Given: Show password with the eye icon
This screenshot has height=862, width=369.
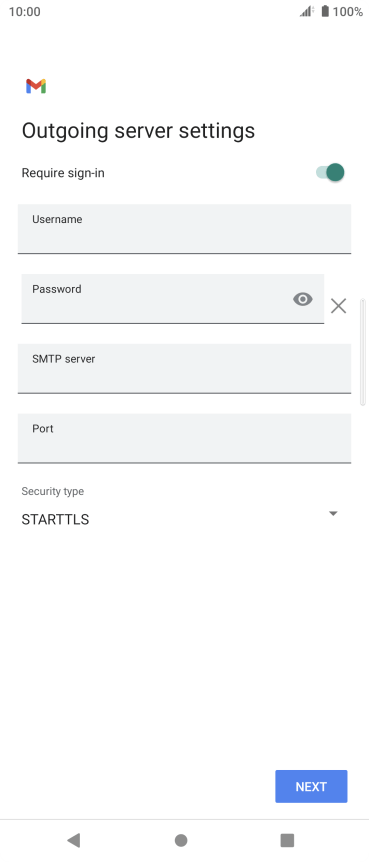Looking at the screenshot, I should click(x=302, y=299).
